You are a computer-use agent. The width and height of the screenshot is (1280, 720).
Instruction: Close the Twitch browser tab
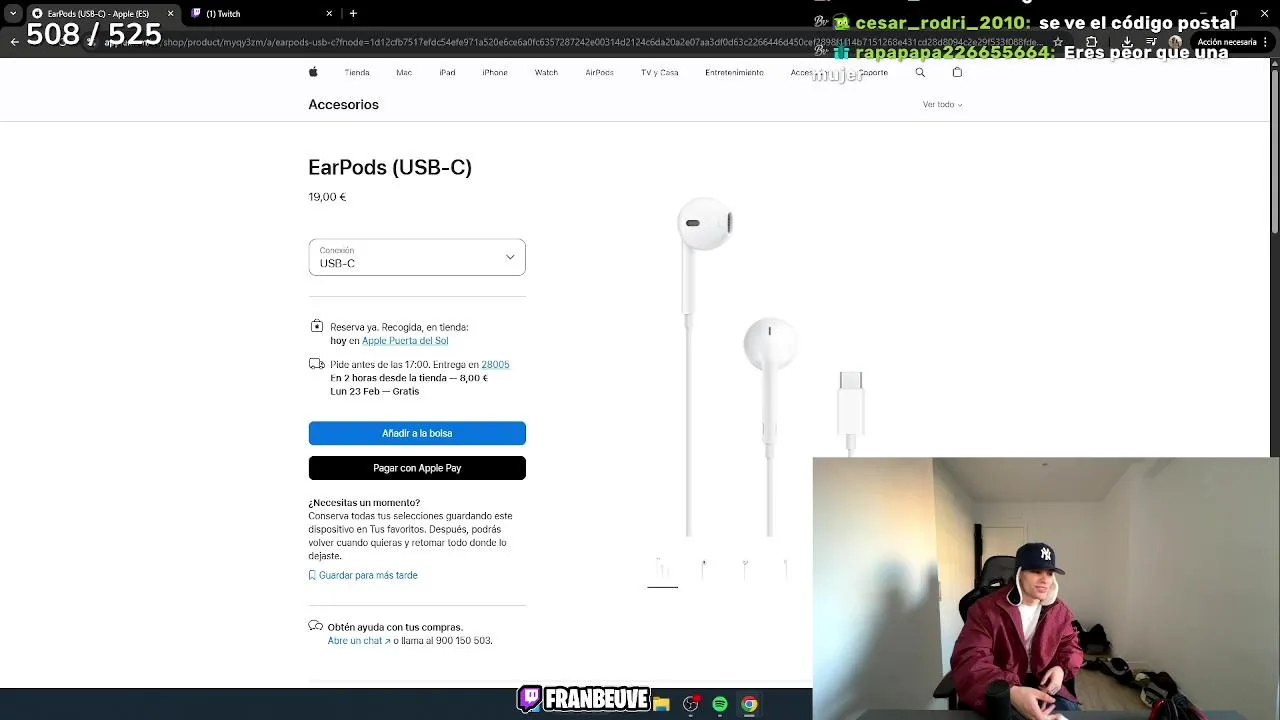329,13
